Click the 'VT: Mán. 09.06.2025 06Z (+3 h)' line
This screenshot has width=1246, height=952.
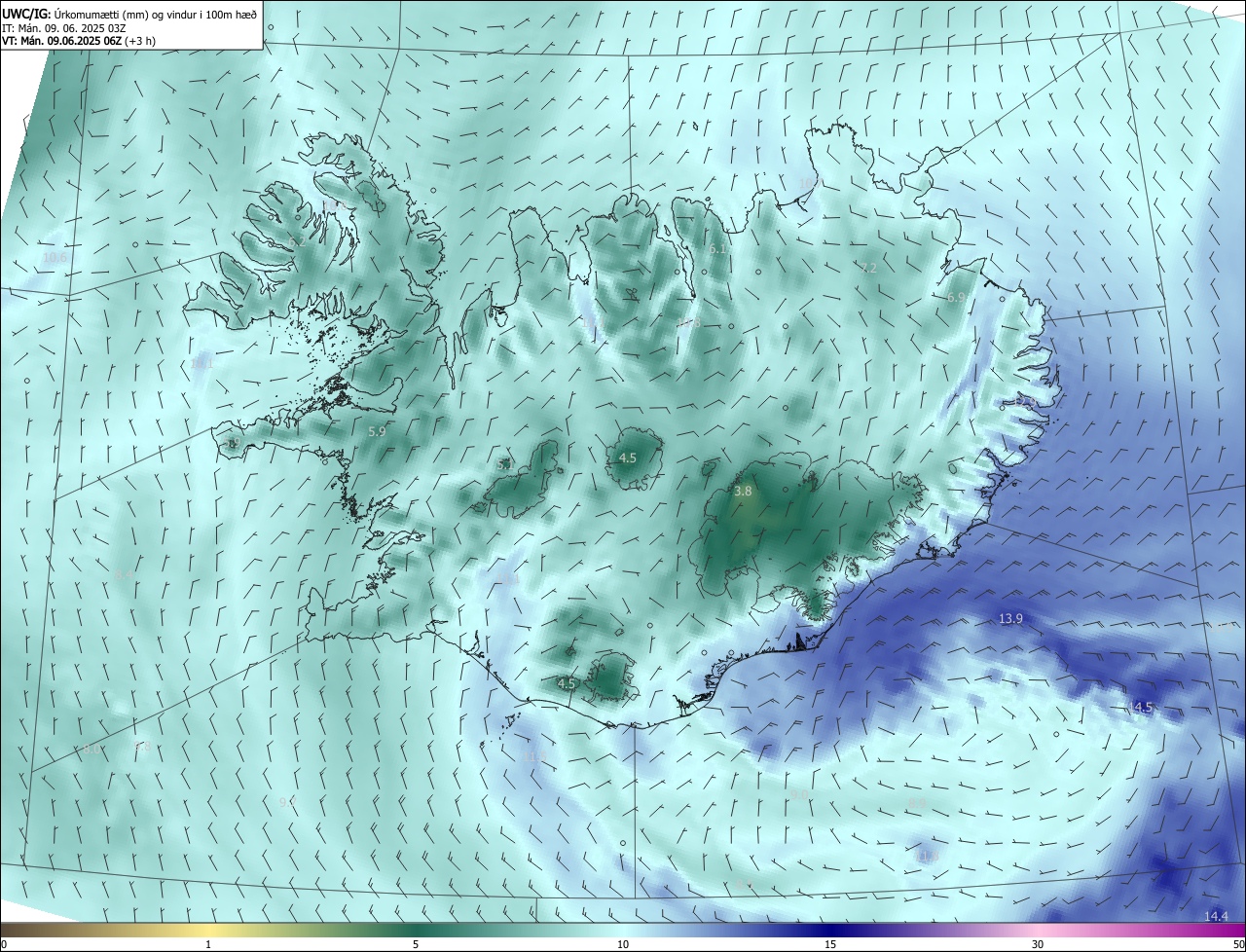[x=78, y=41]
